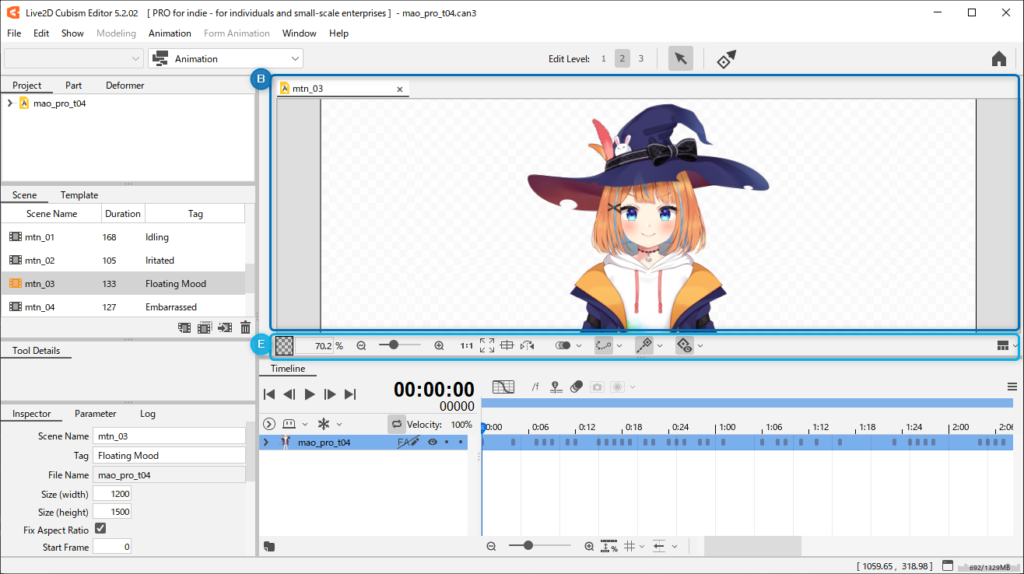Step back one frame
Viewport: 1024px width, 574px height.
click(289, 394)
